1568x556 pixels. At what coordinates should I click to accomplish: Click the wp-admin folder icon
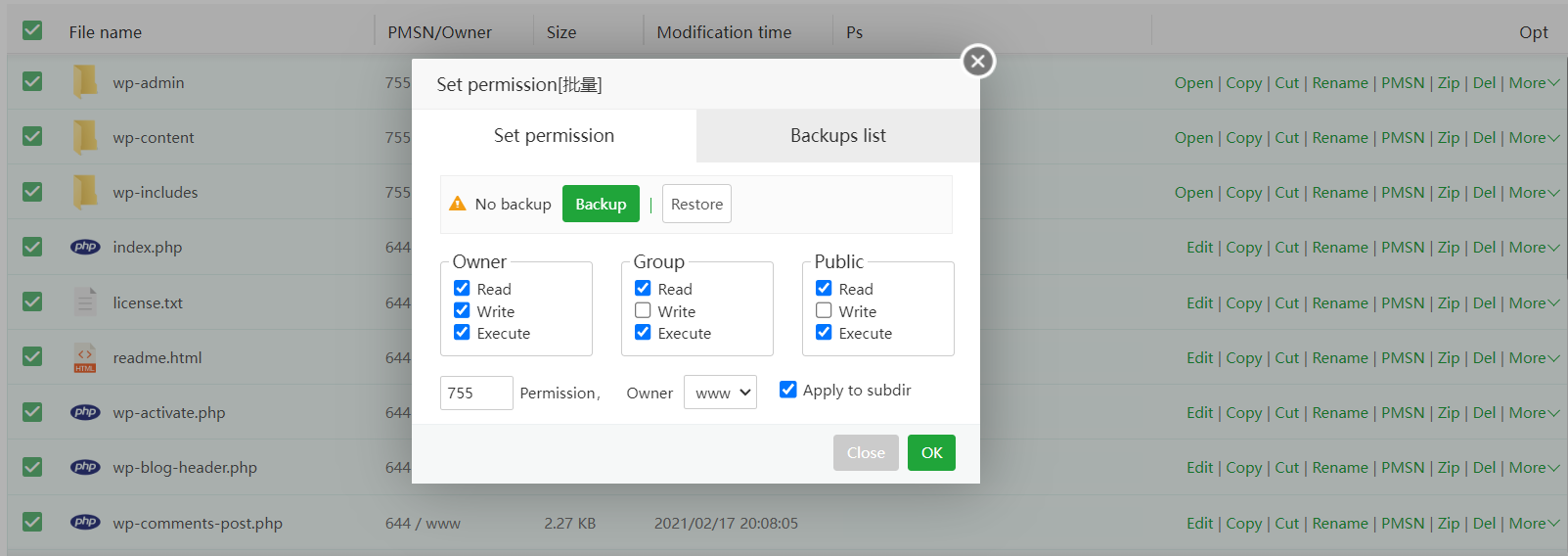tap(85, 82)
